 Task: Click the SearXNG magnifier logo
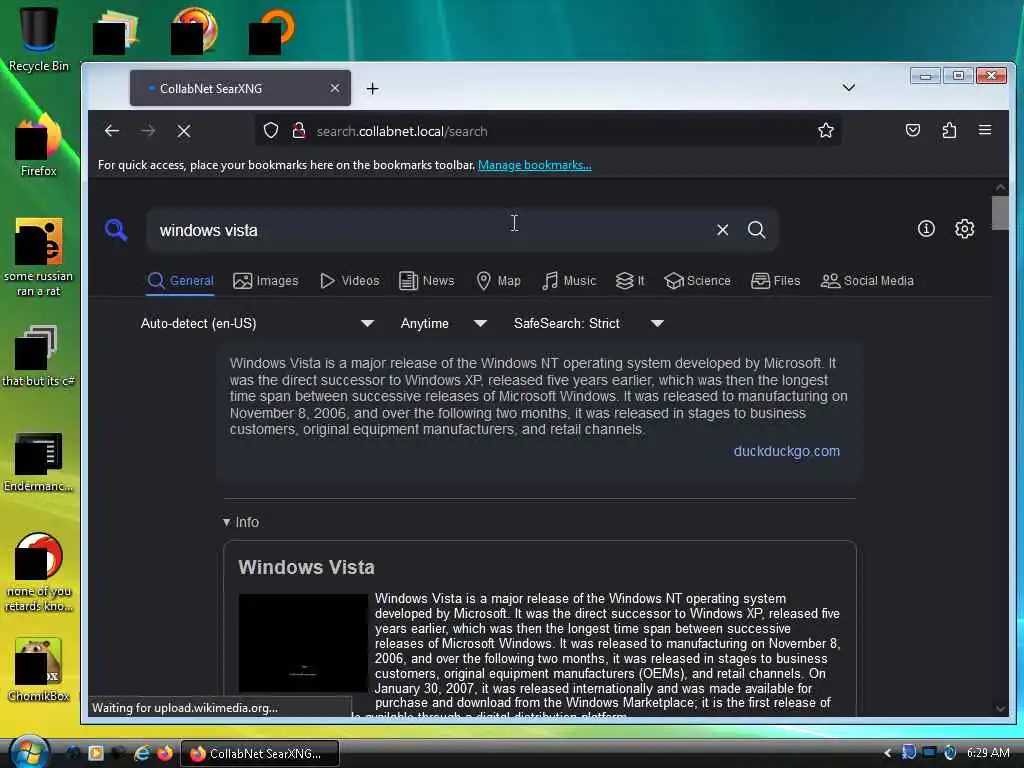(x=116, y=229)
